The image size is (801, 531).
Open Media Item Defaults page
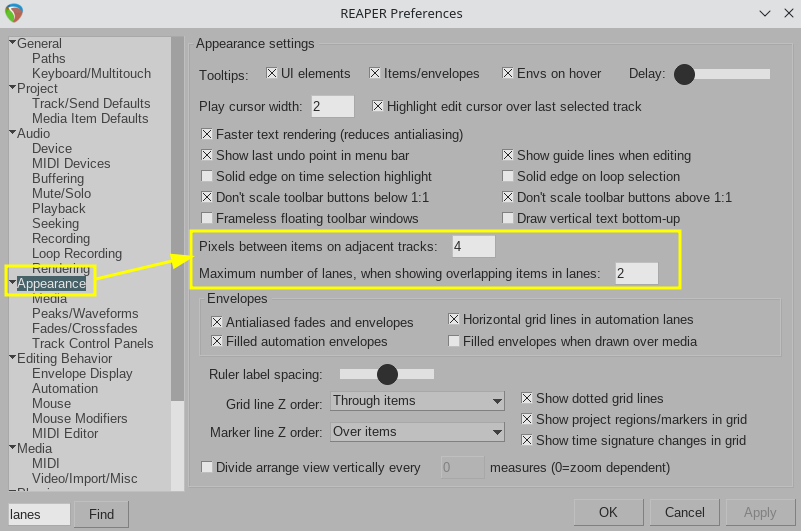coord(90,118)
